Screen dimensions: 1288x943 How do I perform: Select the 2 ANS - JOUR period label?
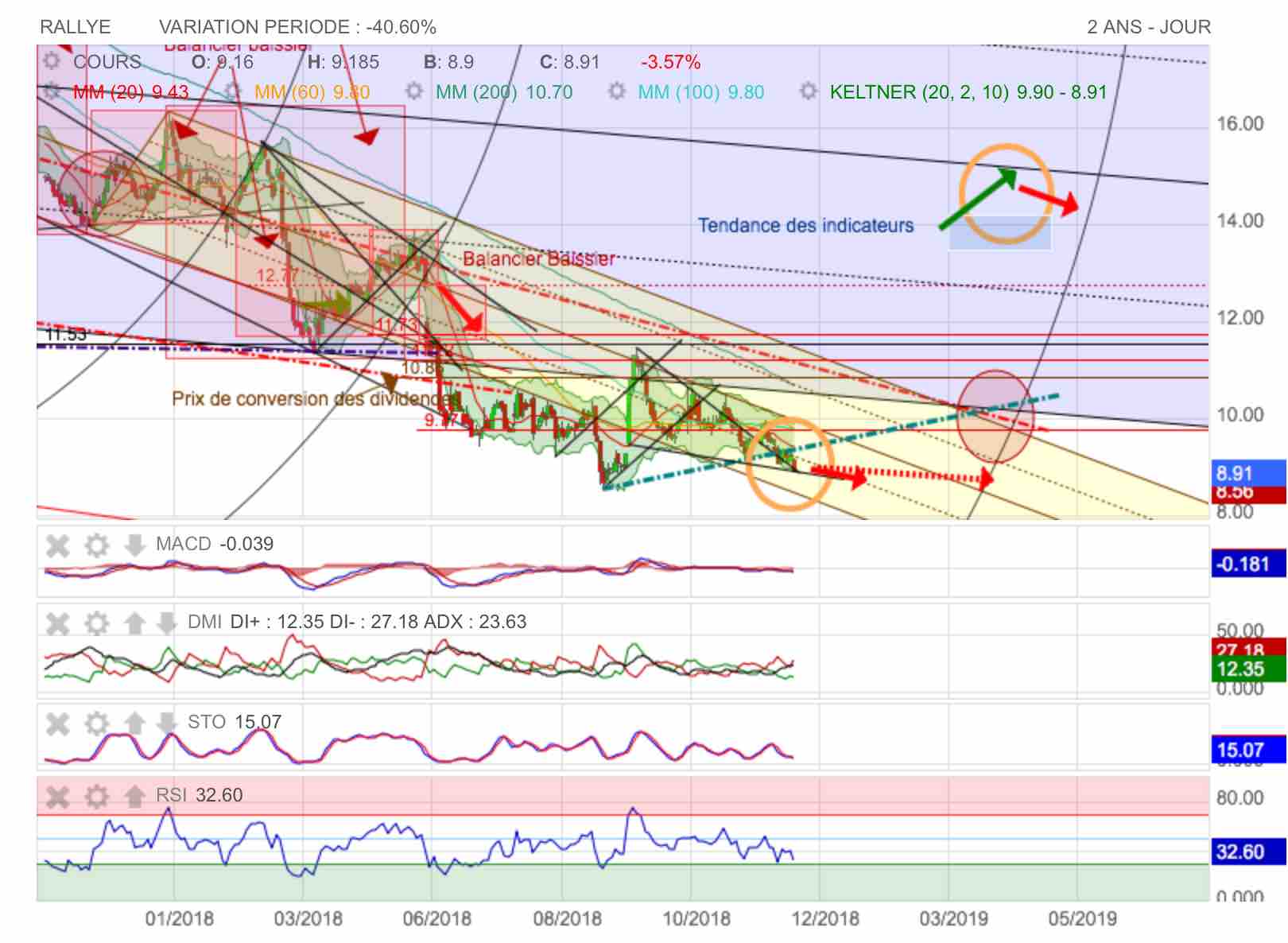[x=1149, y=27]
